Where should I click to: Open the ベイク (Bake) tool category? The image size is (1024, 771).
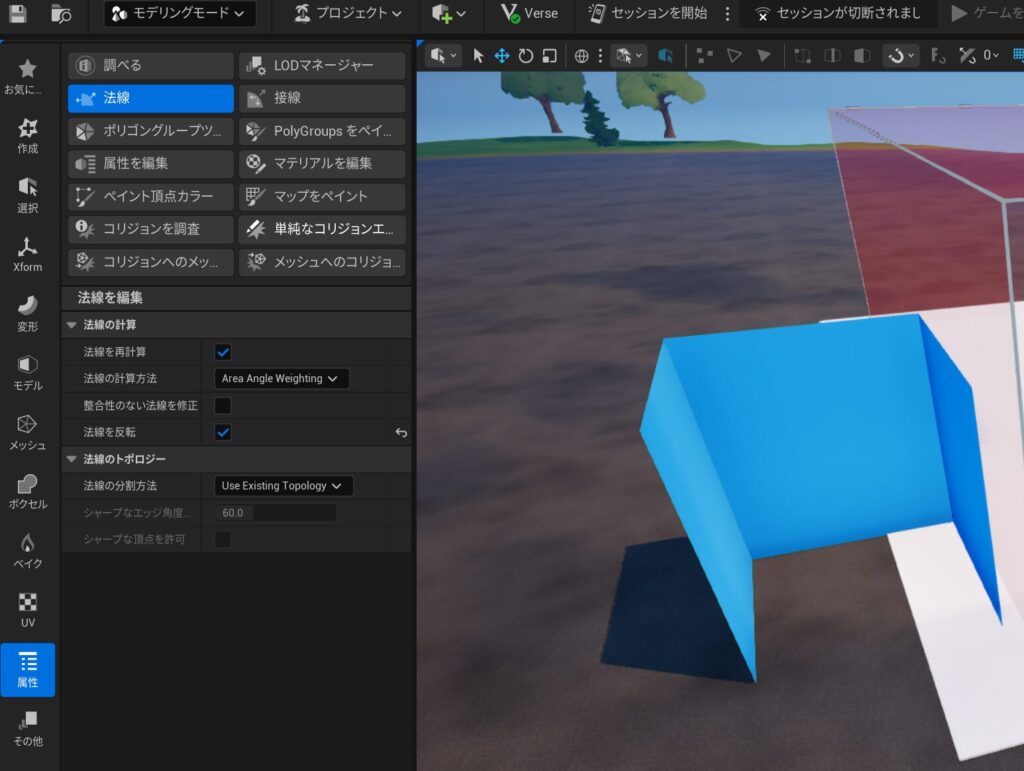pos(27,550)
